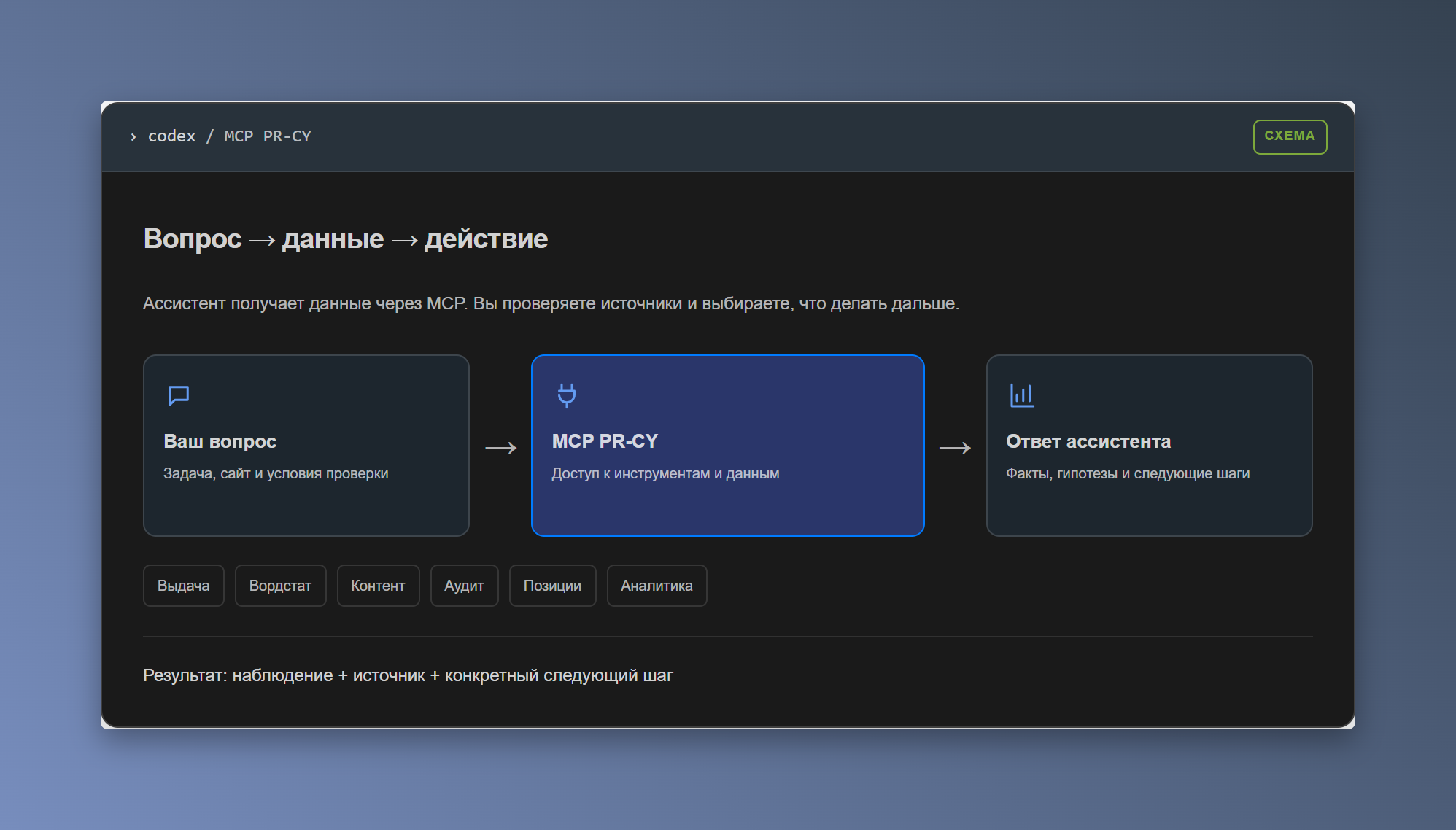Select the Выдача tag
The width and height of the screenshot is (1456, 830).
pos(184,586)
